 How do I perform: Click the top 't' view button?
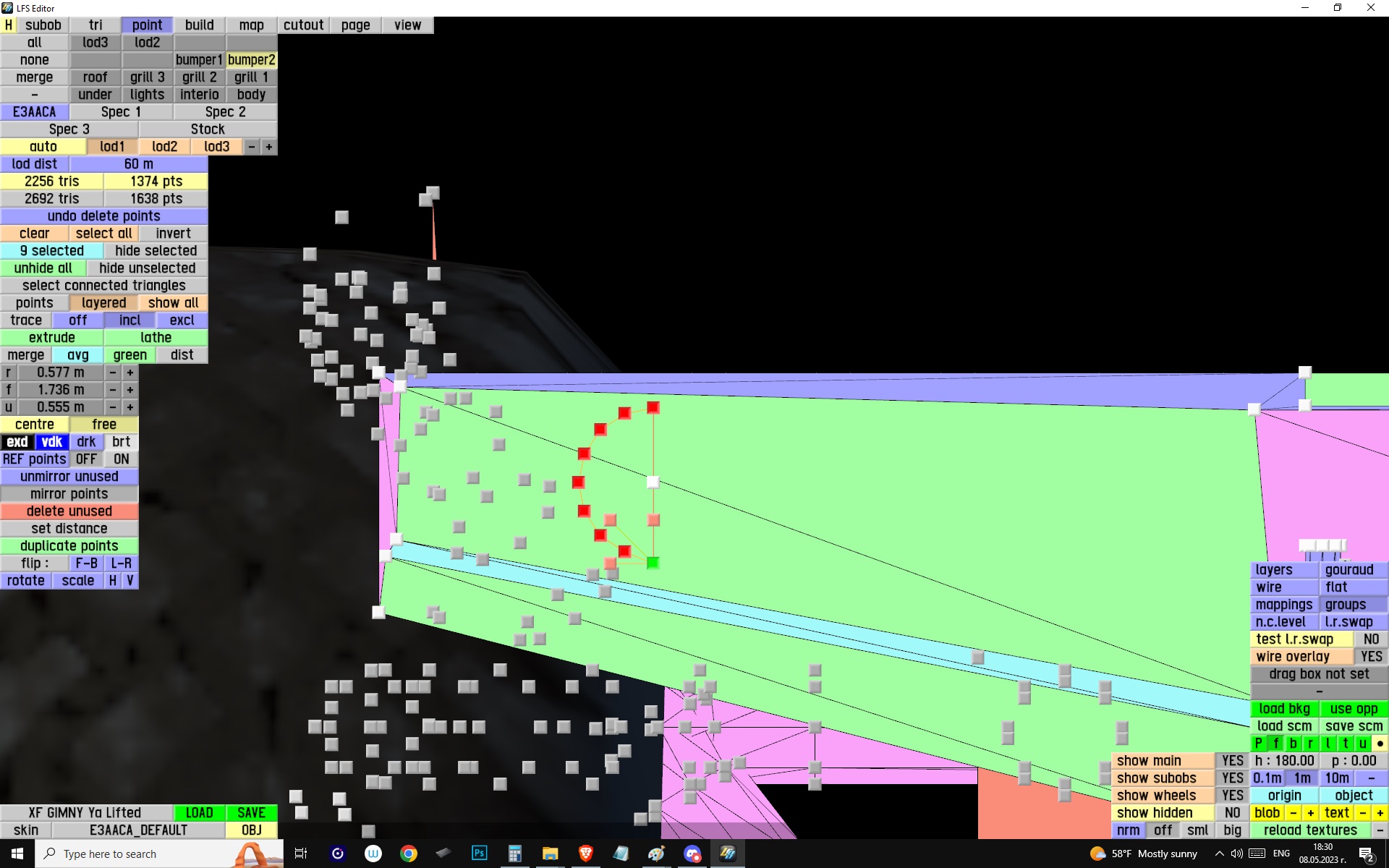click(1345, 743)
